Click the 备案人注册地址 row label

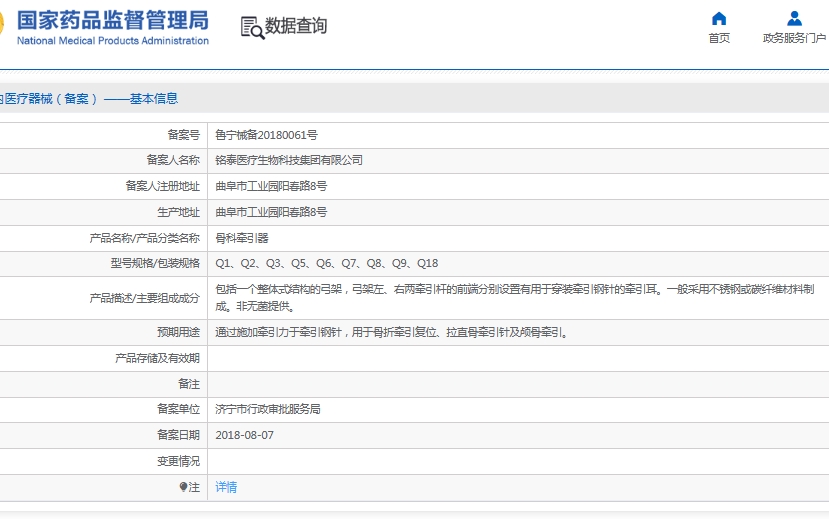163,186
